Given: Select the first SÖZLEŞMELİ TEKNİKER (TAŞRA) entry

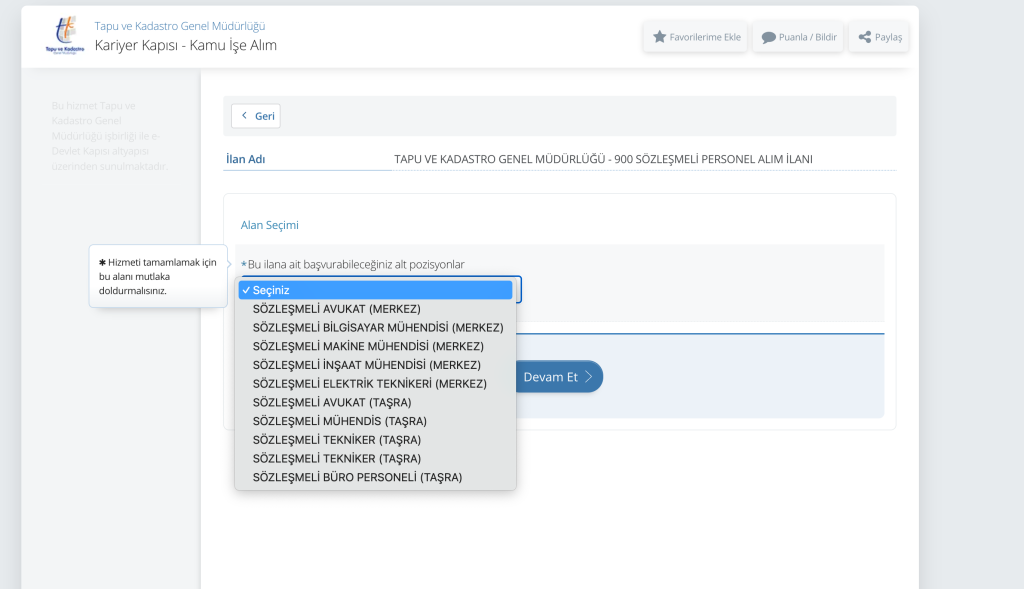Looking at the screenshot, I should [336, 440].
